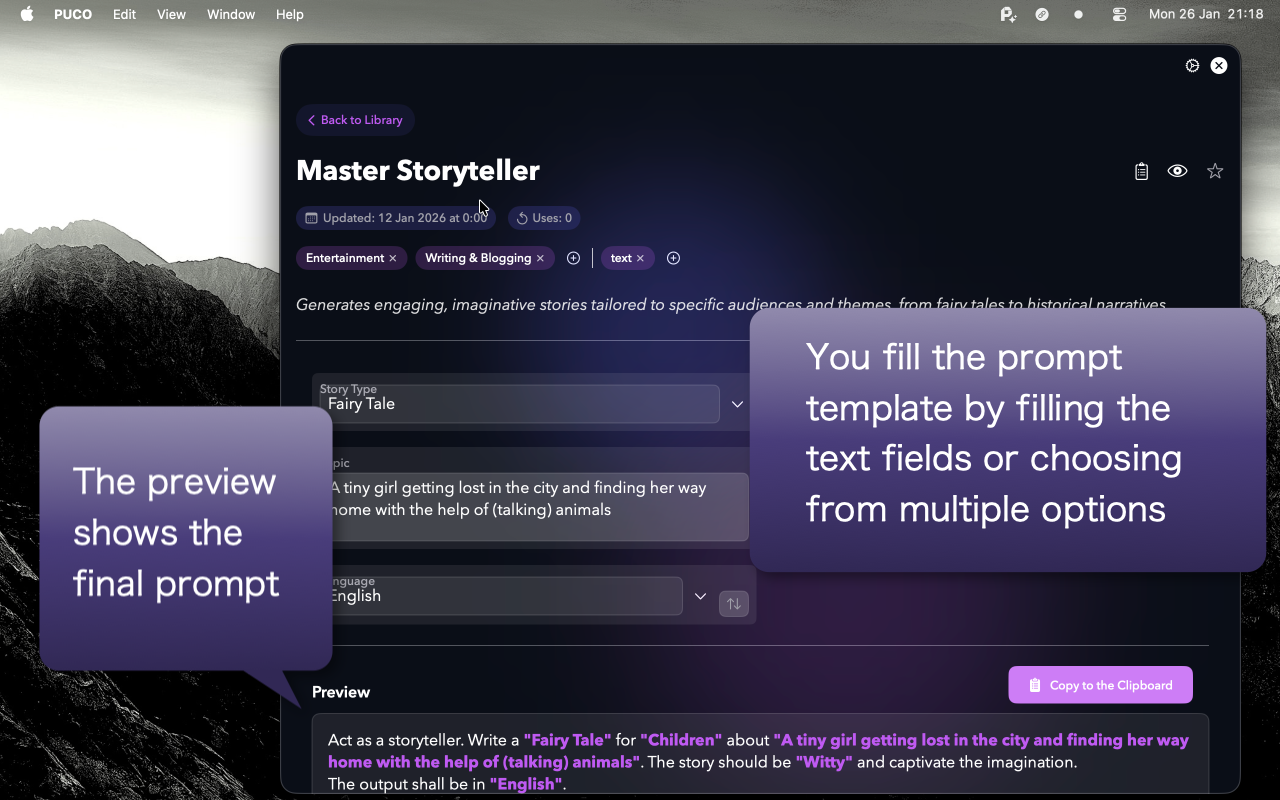
Task: Click the swap arrows beside Language field
Action: [733, 604]
